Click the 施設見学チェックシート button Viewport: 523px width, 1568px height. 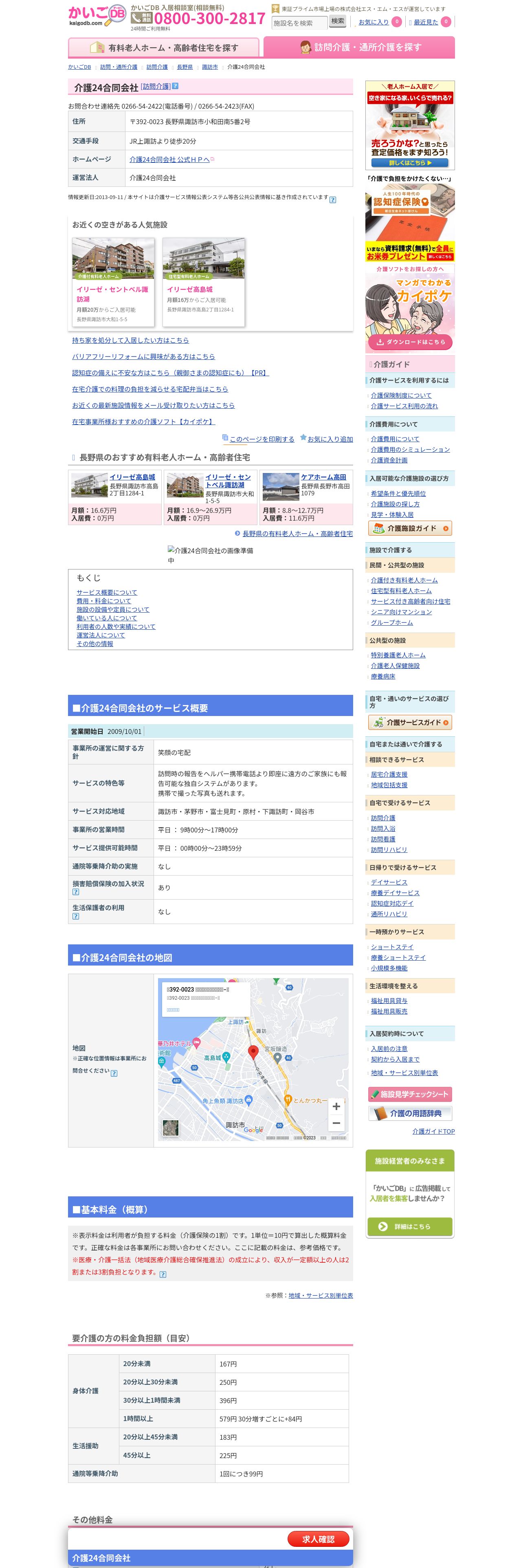(x=410, y=1094)
